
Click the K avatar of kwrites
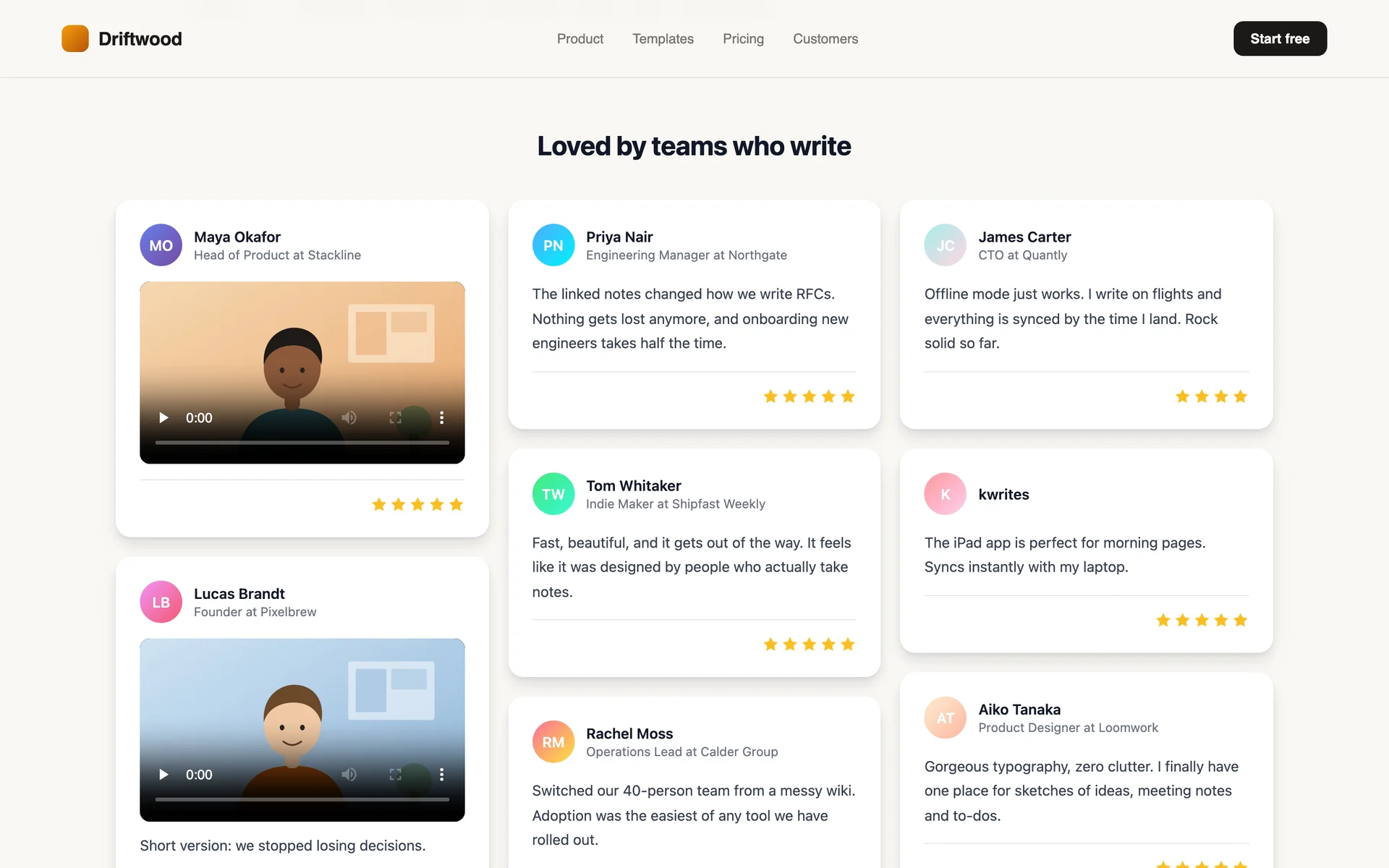coord(946,494)
